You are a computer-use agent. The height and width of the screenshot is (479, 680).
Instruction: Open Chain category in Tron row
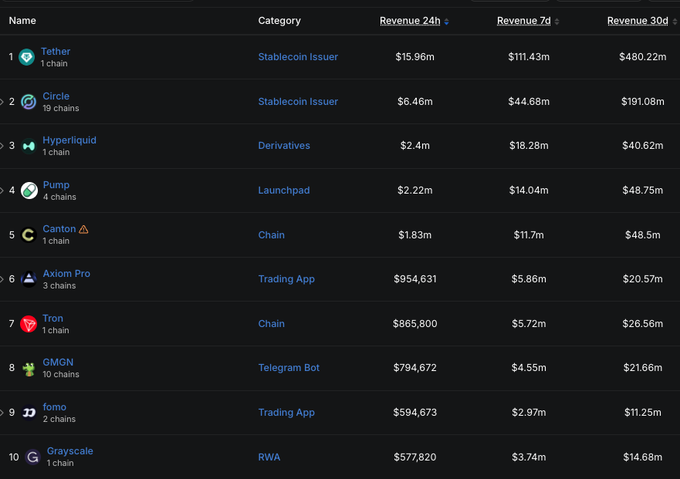(x=271, y=324)
